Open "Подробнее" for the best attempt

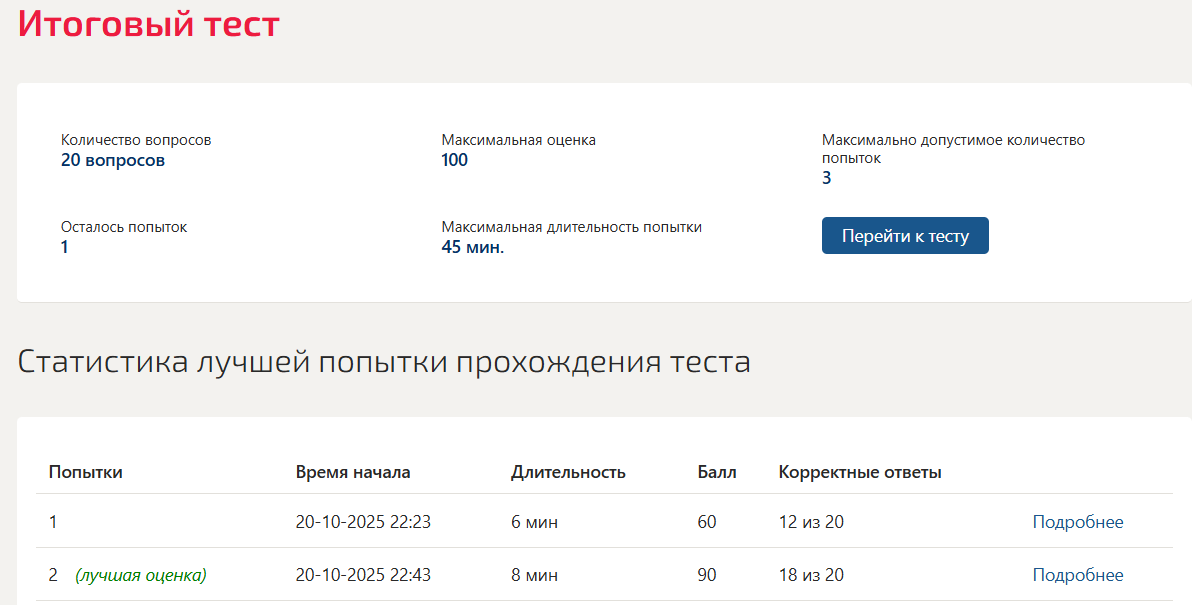click(x=1077, y=575)
